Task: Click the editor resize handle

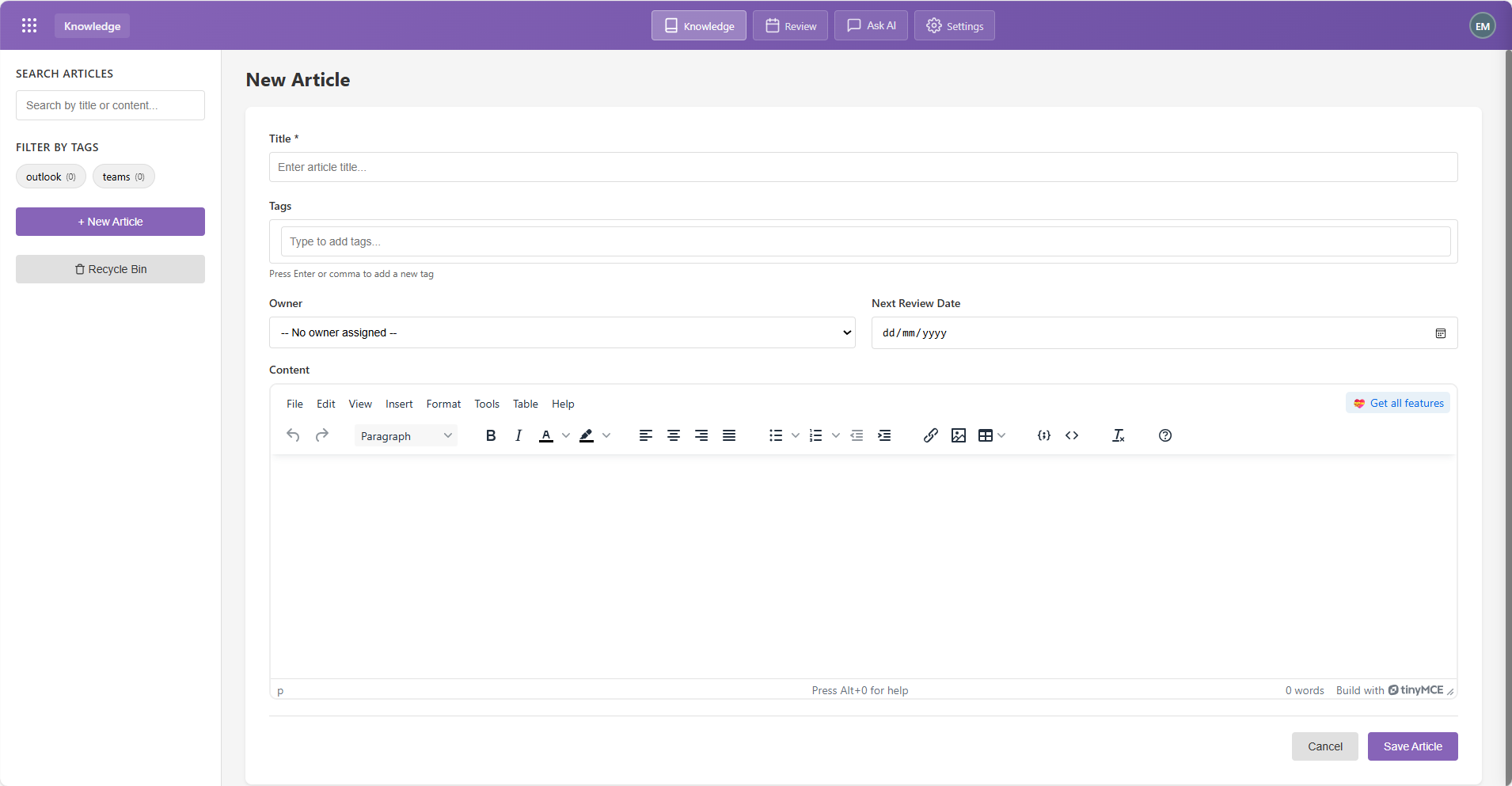Action: pyautogui.click(x=1451, y=692)
